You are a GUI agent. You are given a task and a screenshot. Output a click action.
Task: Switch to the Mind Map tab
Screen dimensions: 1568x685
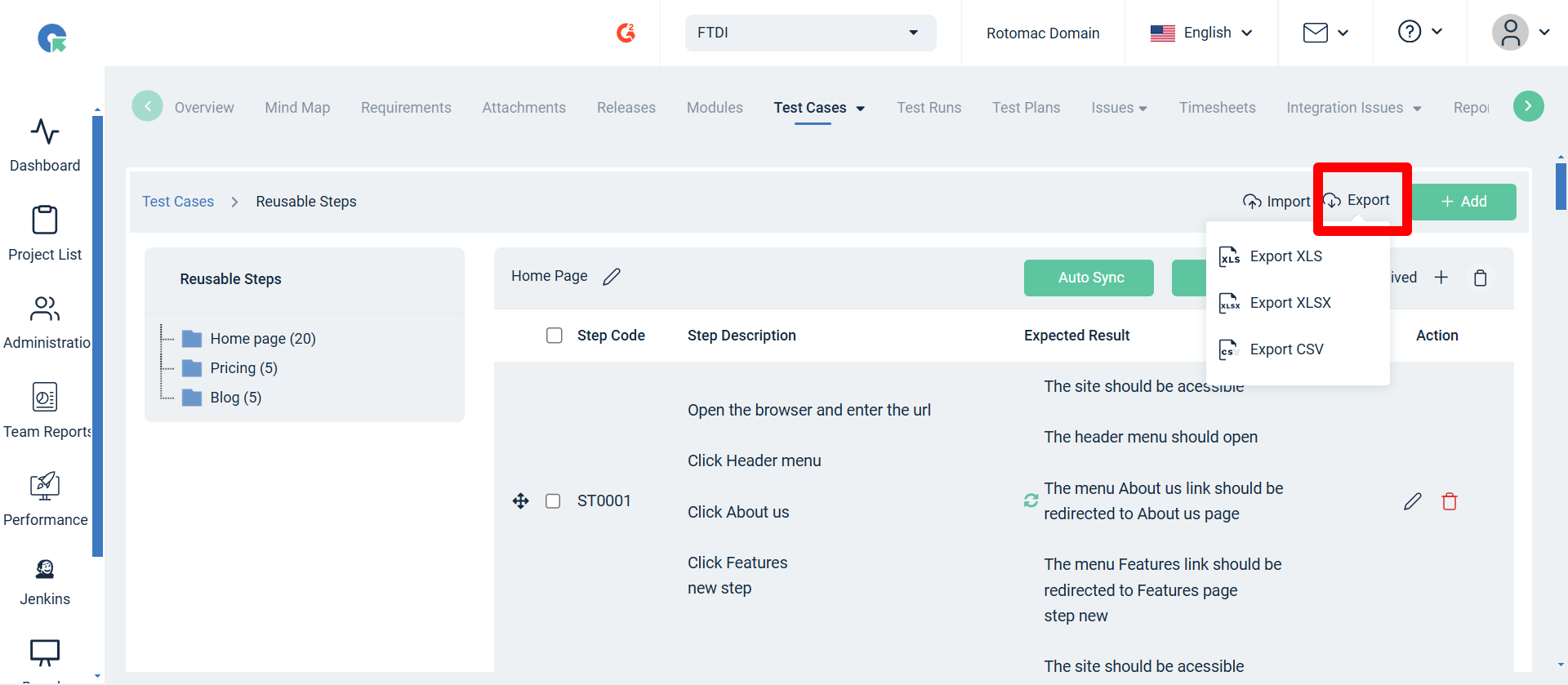coord(297,108)
